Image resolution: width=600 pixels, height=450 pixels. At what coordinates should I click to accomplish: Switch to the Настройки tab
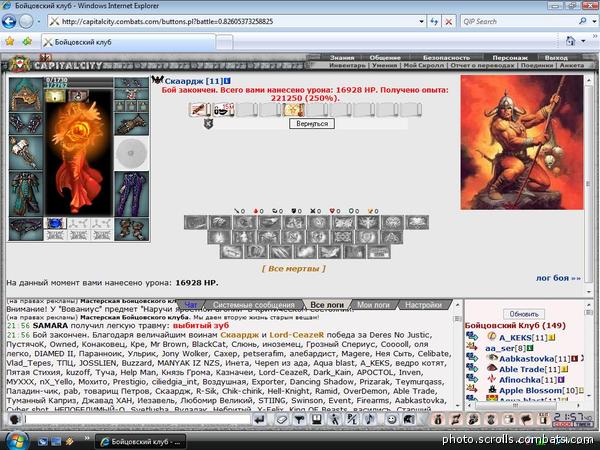click(x=423, y=305)
